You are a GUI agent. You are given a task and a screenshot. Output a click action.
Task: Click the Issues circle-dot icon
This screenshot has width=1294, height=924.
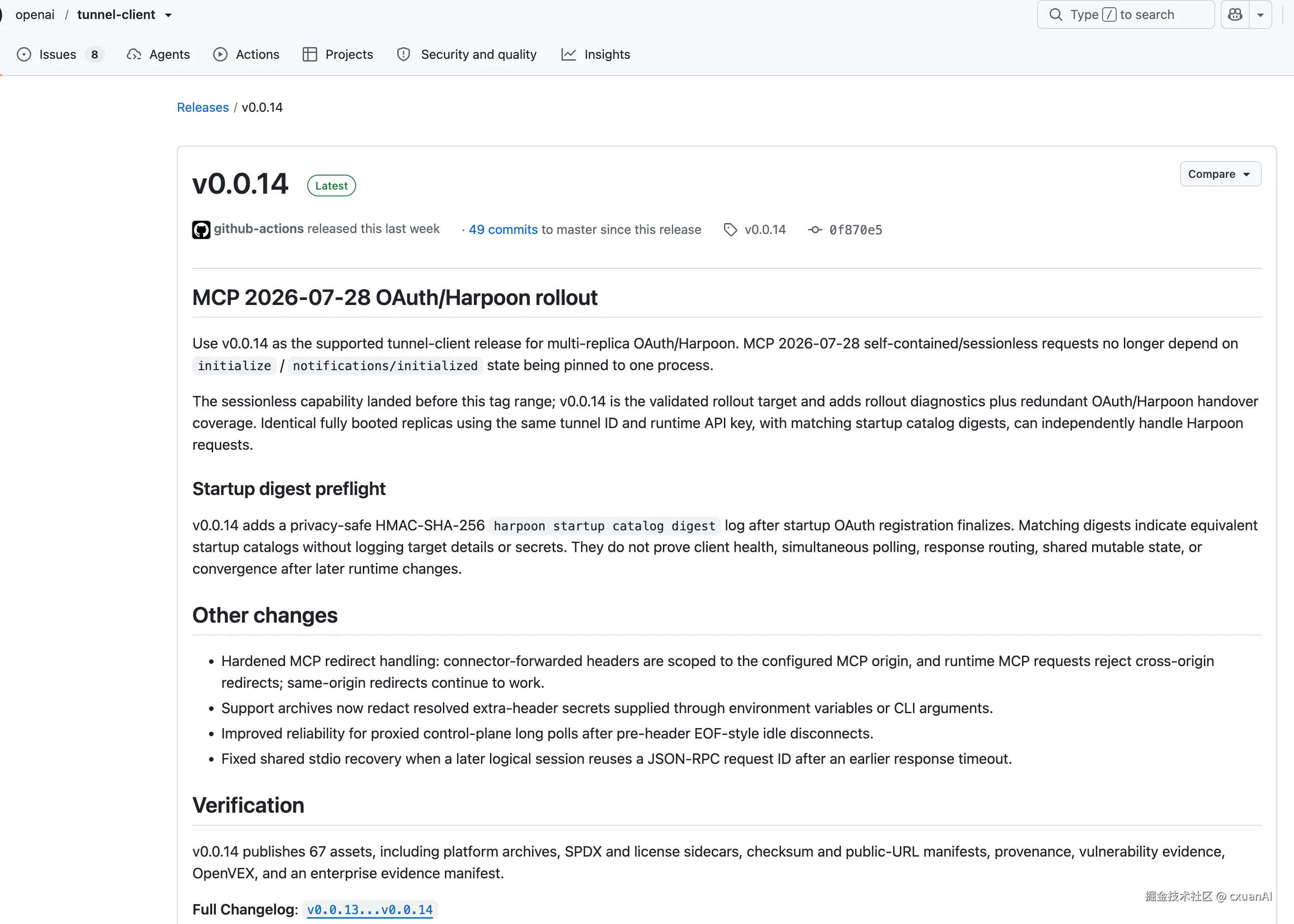[24, 55]
